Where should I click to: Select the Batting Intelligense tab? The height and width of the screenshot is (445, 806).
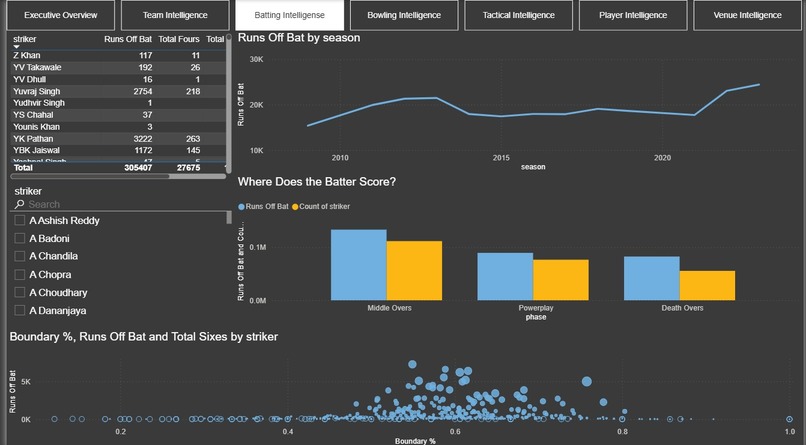(289, 15)
